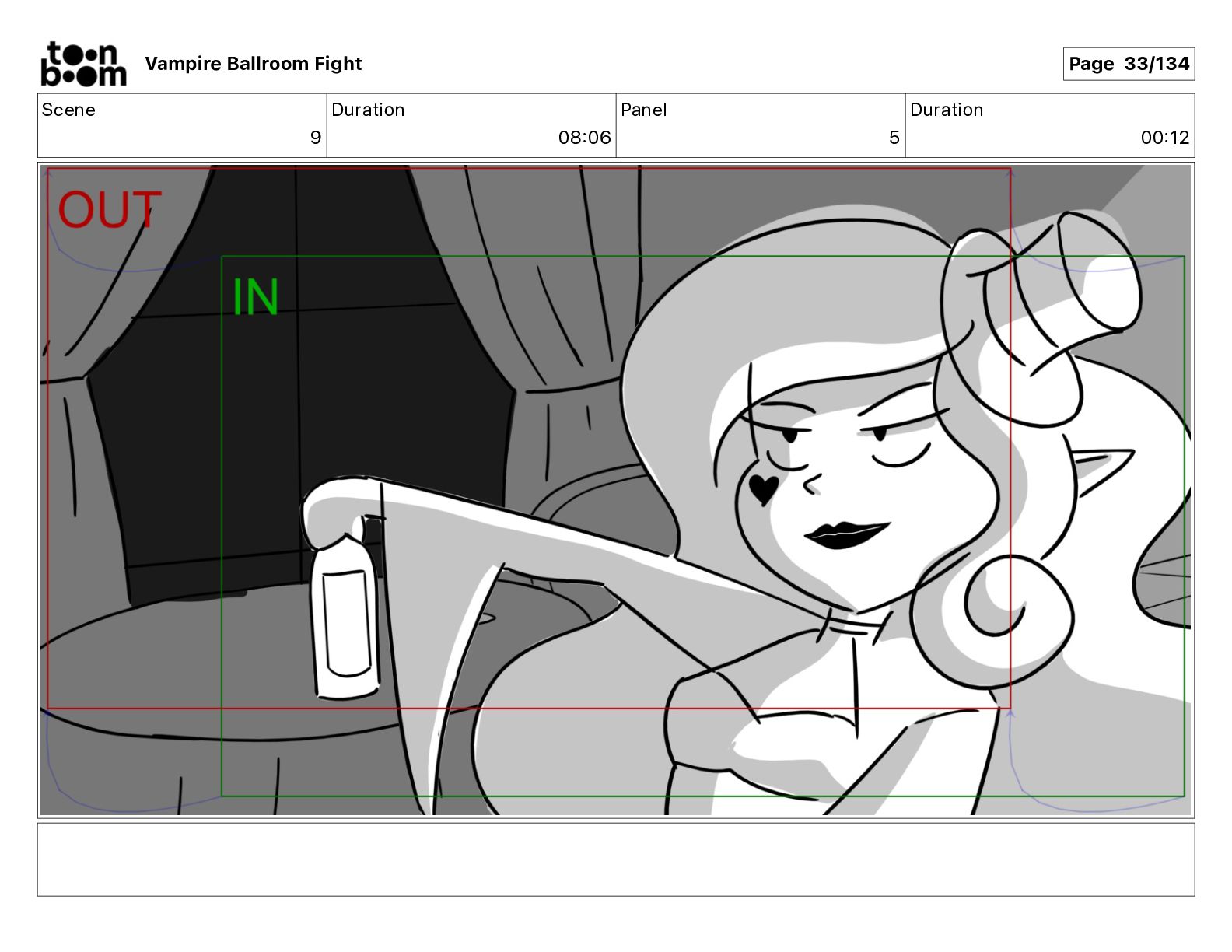Click the scene 'Duration' header label
This screenshot has height=952, width=1232.
[x=368, y=110]
